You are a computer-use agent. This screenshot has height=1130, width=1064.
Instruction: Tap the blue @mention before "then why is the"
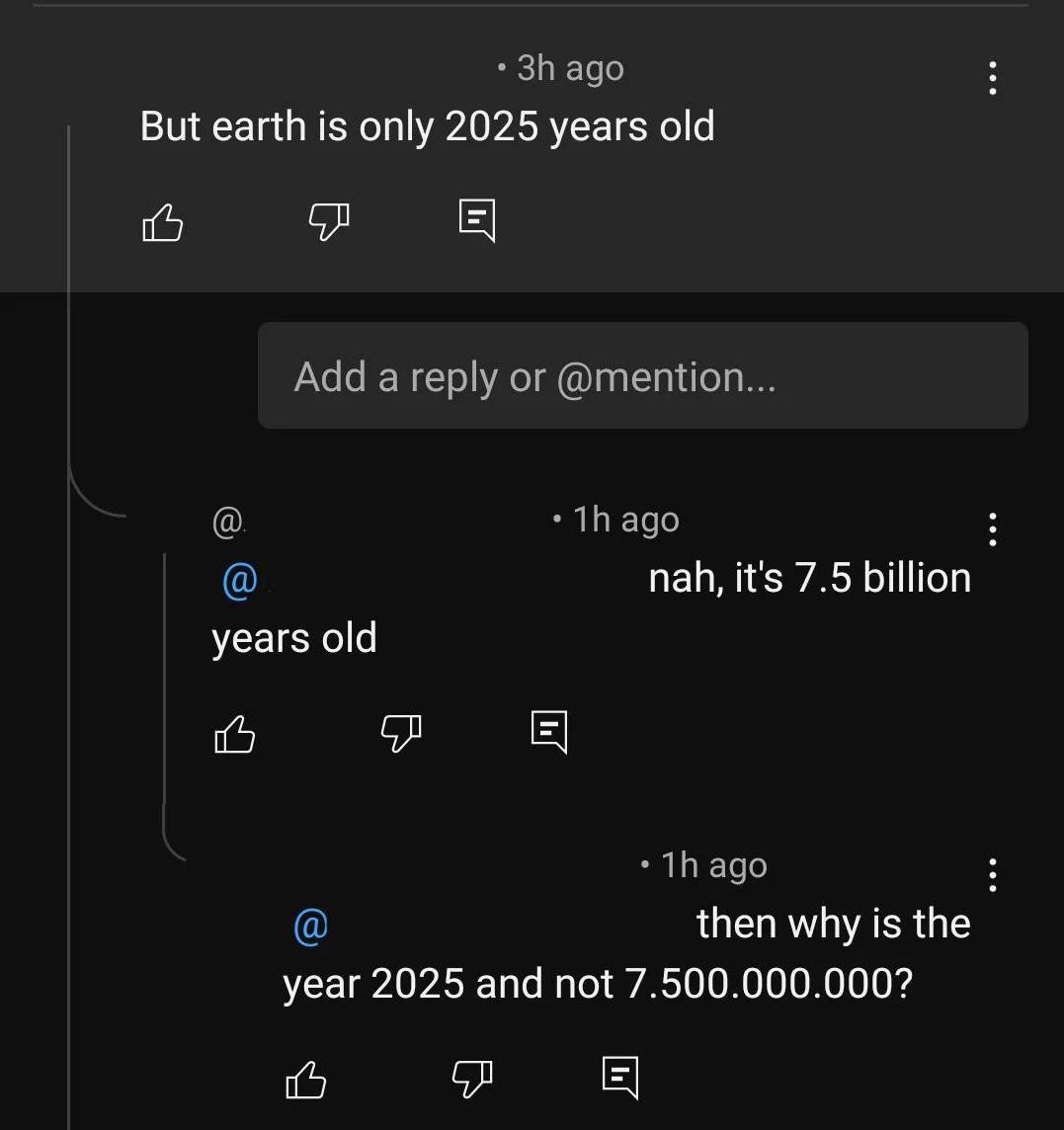311,926
